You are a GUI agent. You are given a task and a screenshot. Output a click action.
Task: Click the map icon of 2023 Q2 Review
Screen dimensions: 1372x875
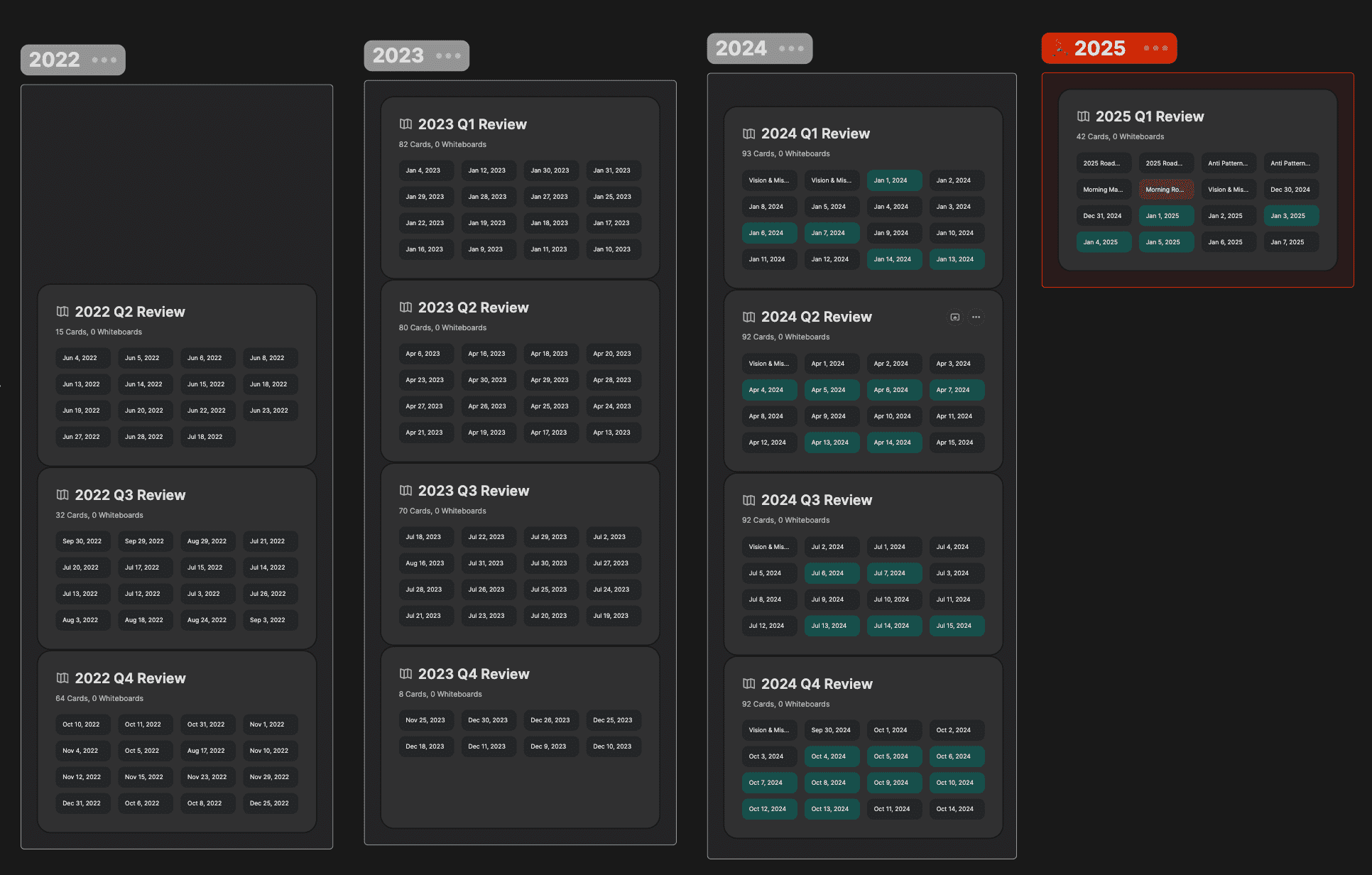click(405, 308)
